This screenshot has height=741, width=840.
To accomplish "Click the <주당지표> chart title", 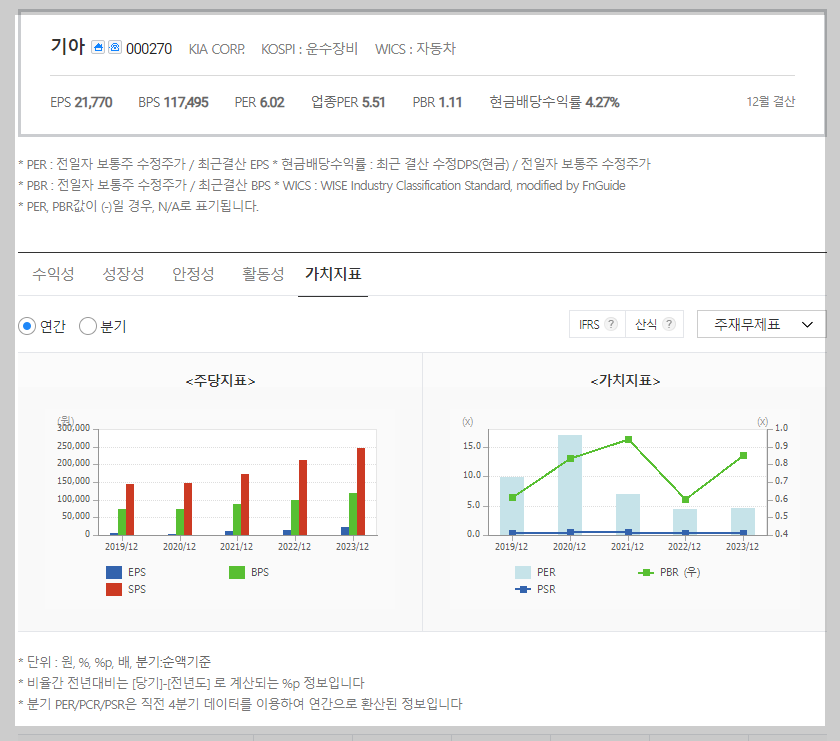I will point(220,381).
